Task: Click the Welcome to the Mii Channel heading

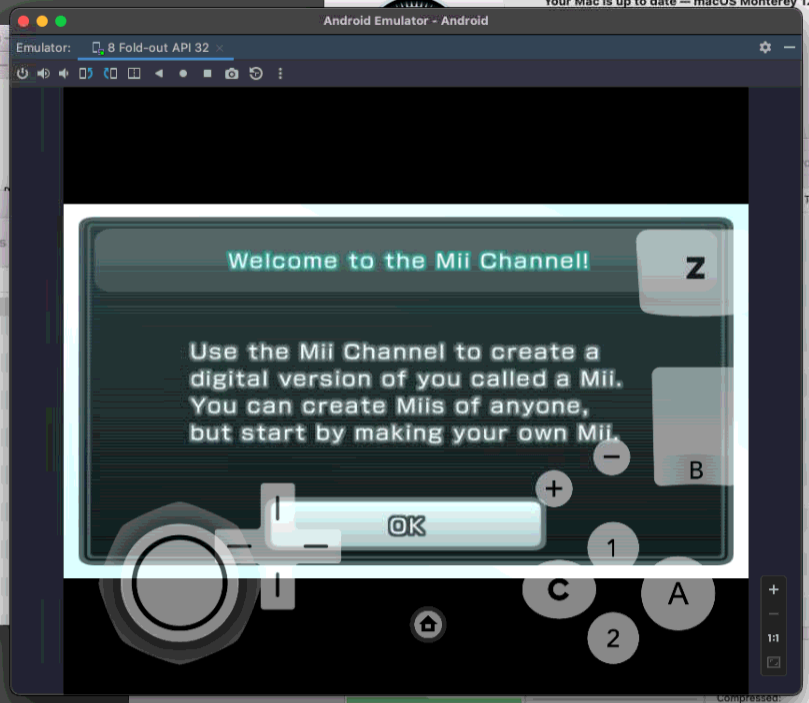Action: (x=408, y=260)
